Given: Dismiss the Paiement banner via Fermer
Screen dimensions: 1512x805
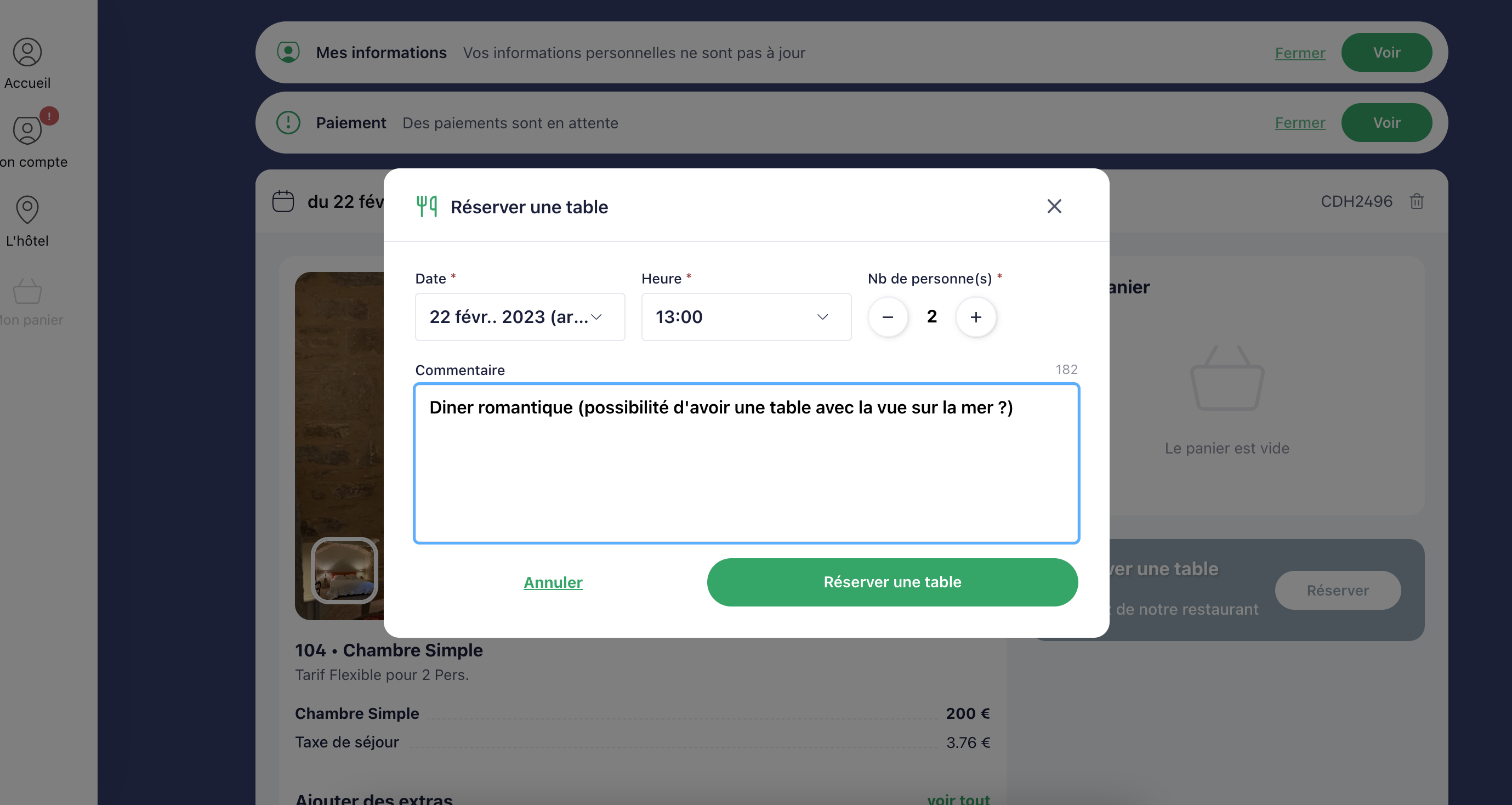Looking at the screenshot, I should 1299,123.
